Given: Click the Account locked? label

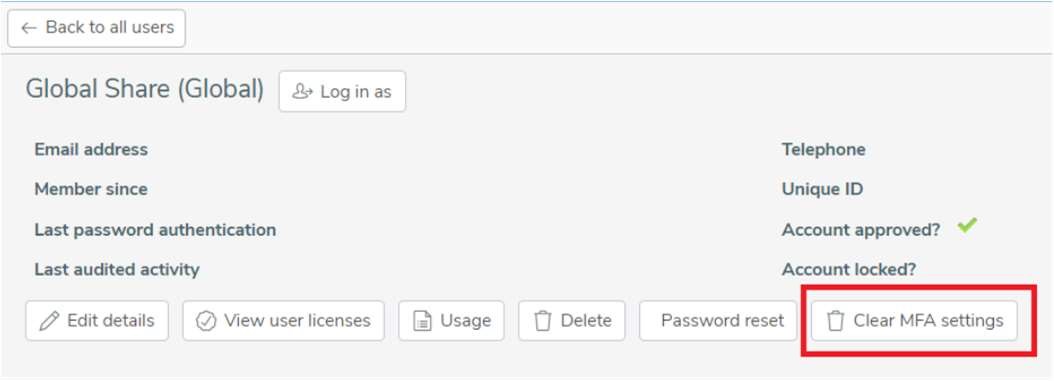Looking at the screenshot, I should [x=849, y=270].
